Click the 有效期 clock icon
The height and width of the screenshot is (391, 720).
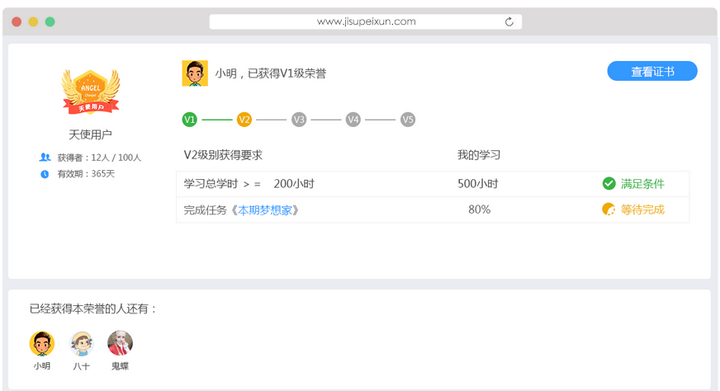tap(45, 174)
